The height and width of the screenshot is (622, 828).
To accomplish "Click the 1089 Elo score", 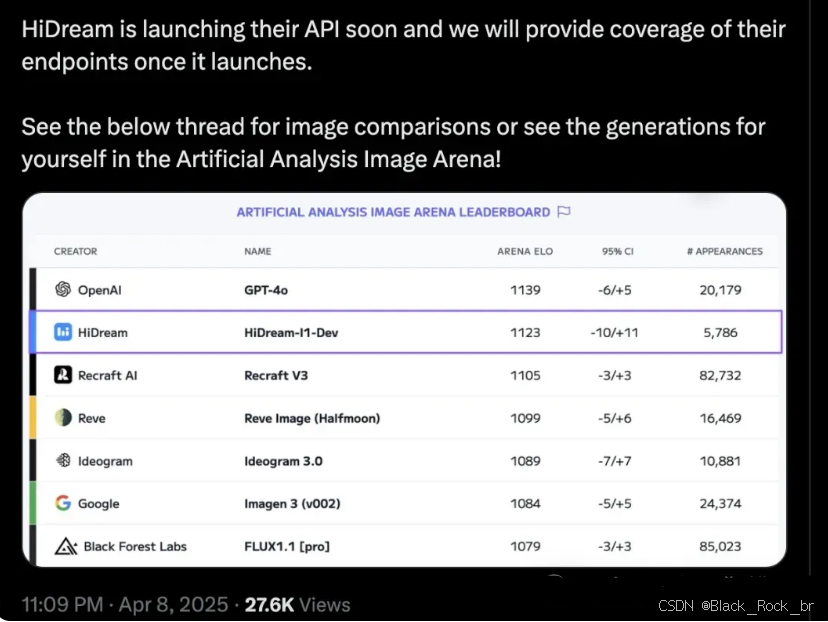I will tap(525, 461).
